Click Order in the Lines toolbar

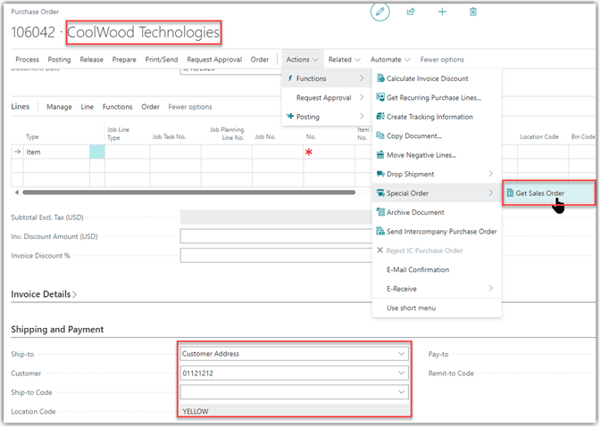(x=150, y=106)
